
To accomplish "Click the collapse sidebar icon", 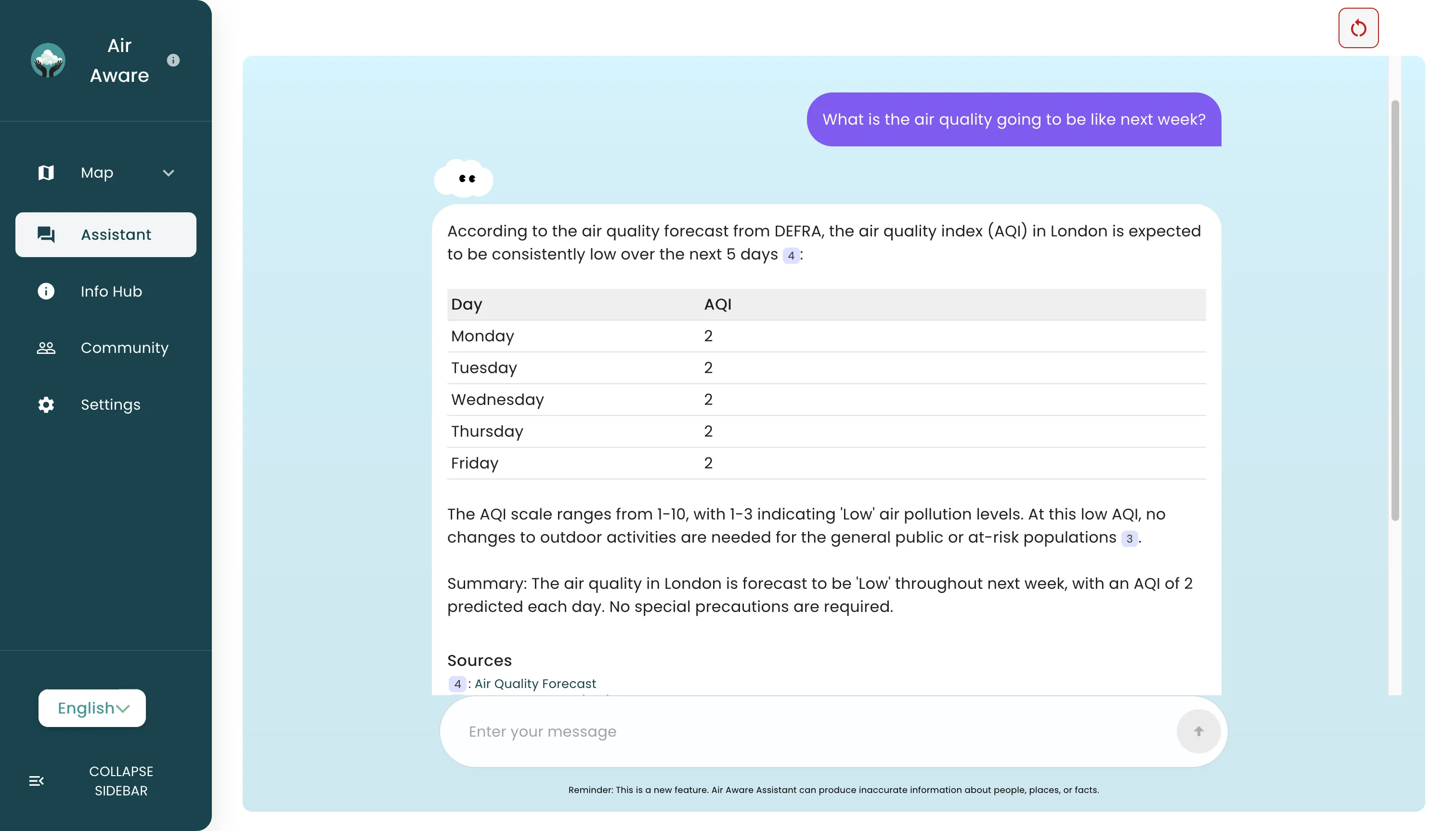I will pos(37,781).
